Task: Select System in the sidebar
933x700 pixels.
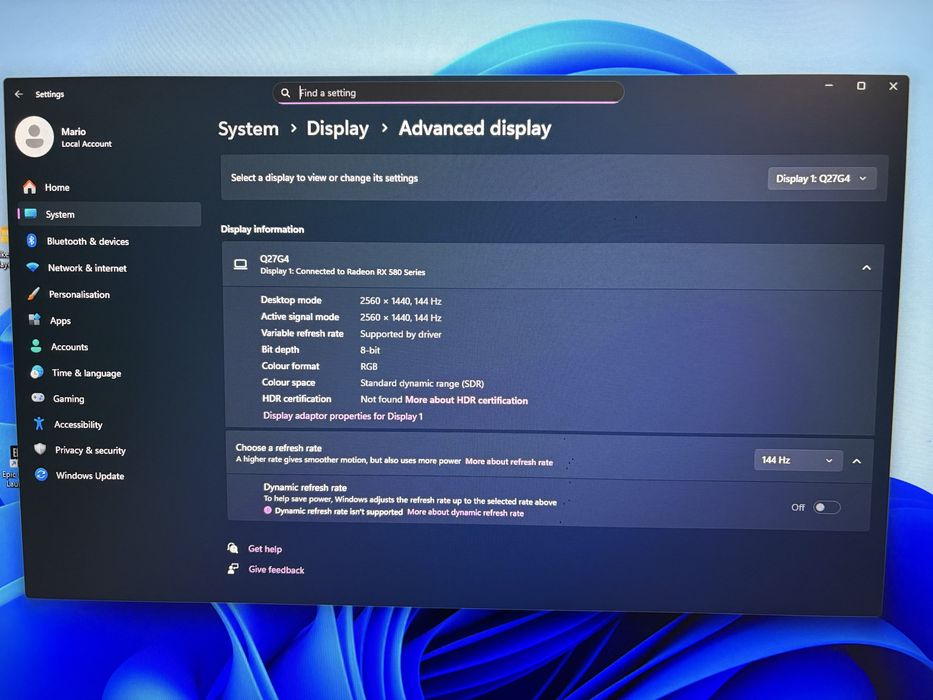Action: pyautogui.click(x=109, y=214)
